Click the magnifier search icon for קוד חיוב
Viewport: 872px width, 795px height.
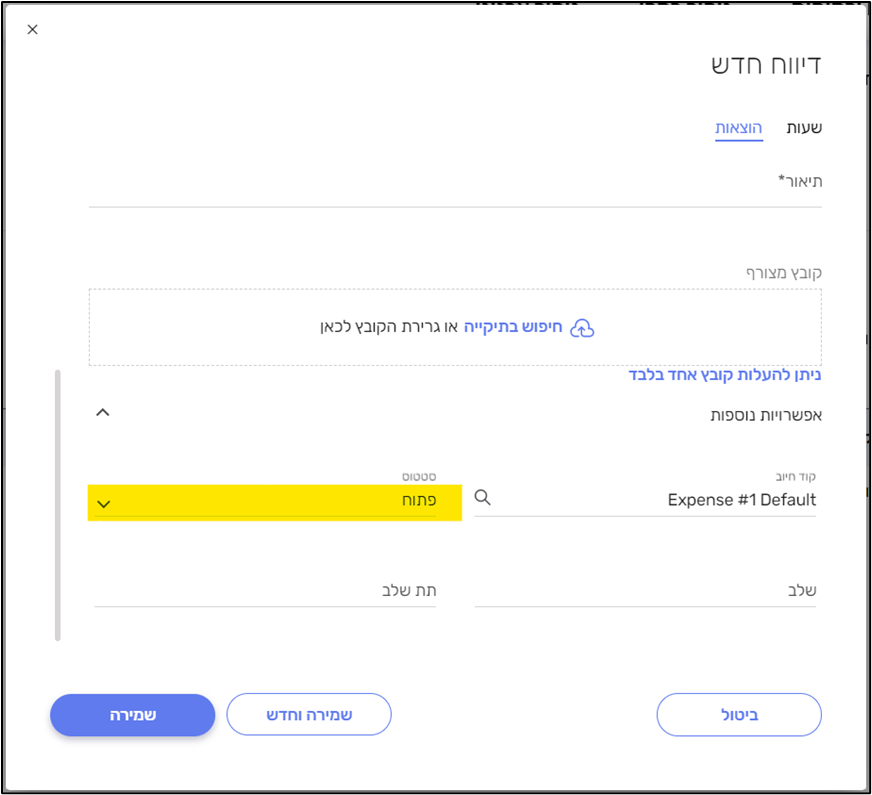point(483,498)
